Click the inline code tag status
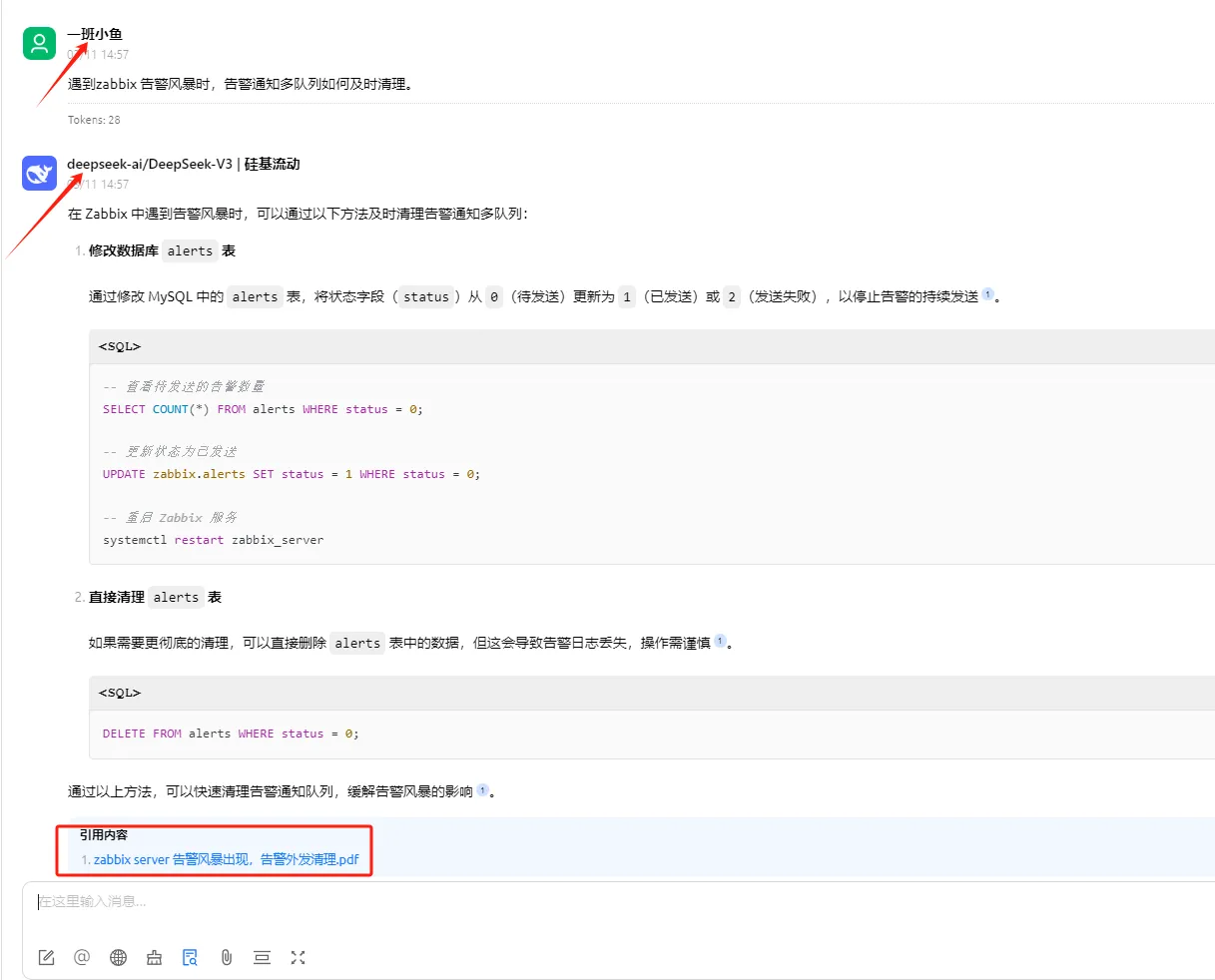The image size is (1215, 980). (426, 296)
